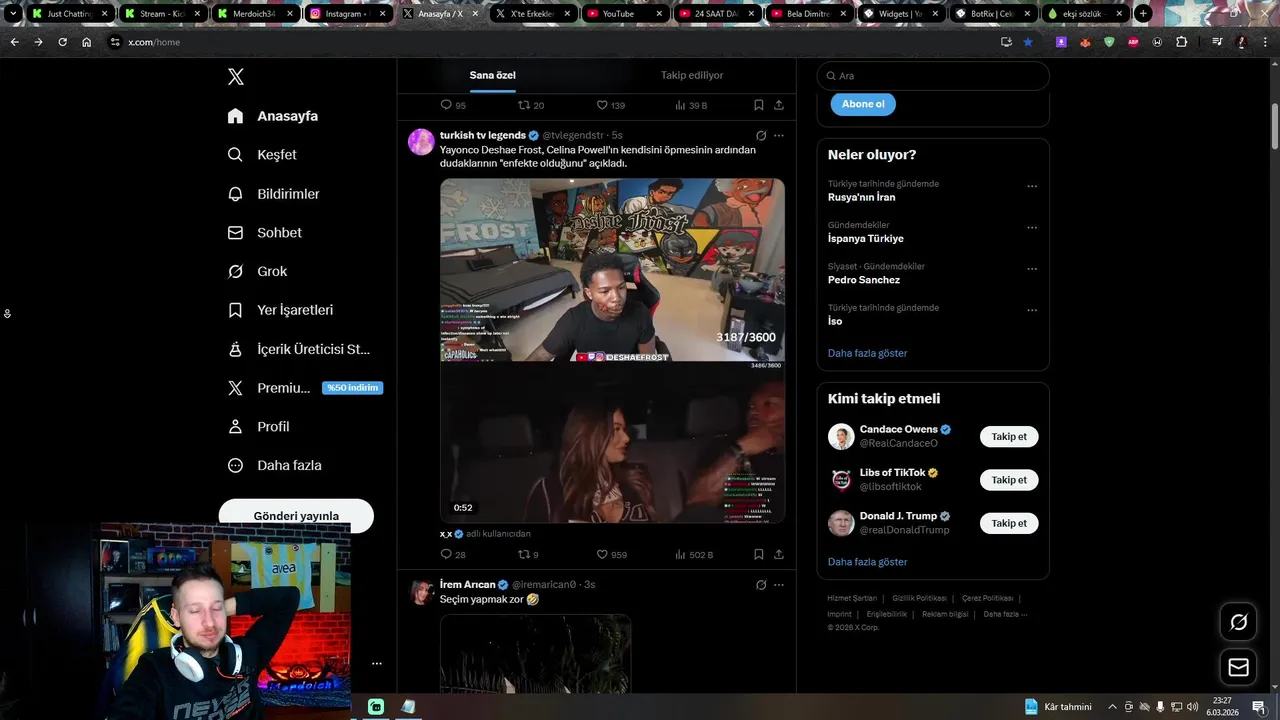The width and height of the screenshot is (1280, 720).
Task: Open floating messages envelope button
Action: pos(1238,667)
